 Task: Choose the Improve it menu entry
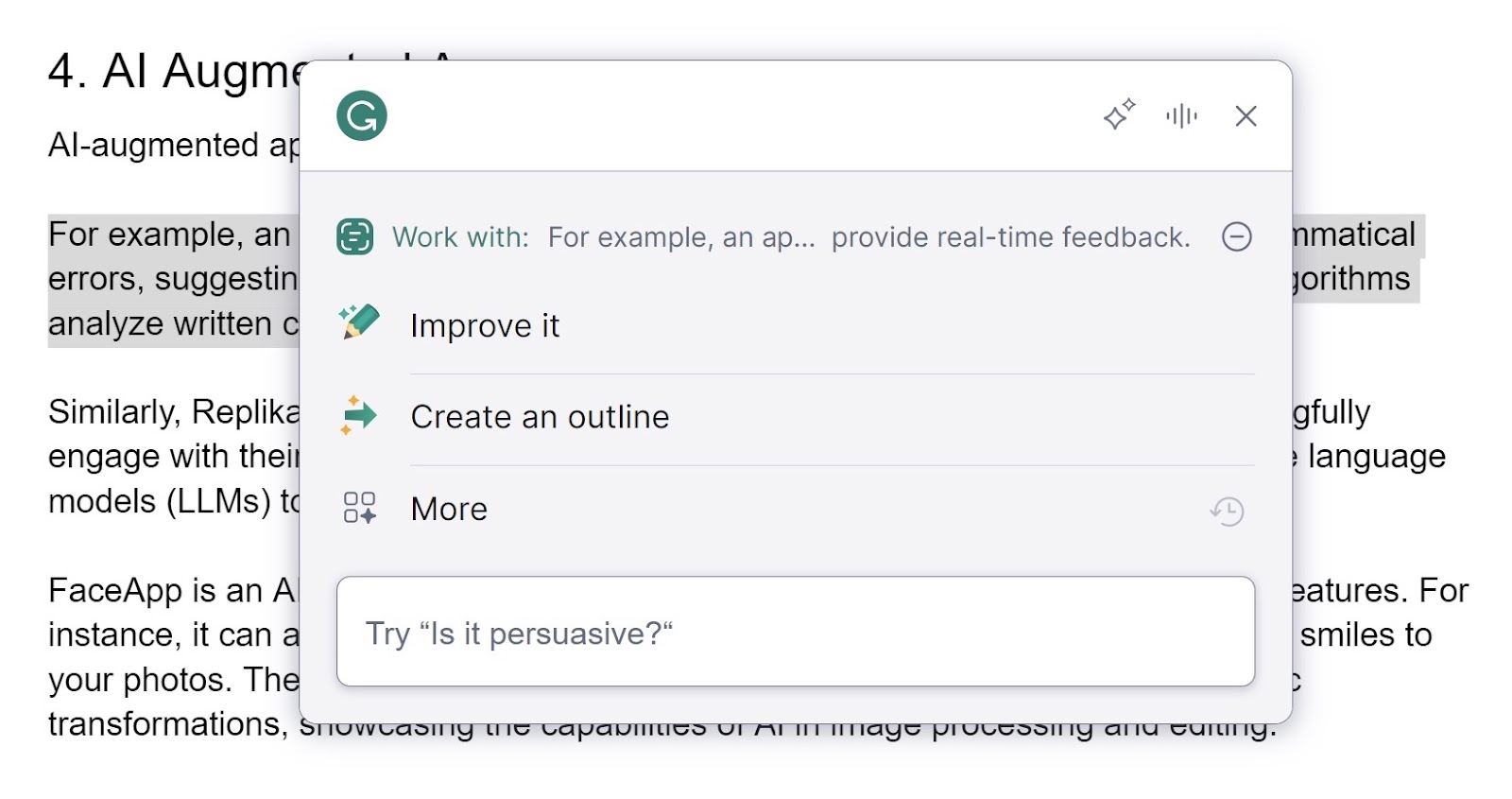point(485,324)
